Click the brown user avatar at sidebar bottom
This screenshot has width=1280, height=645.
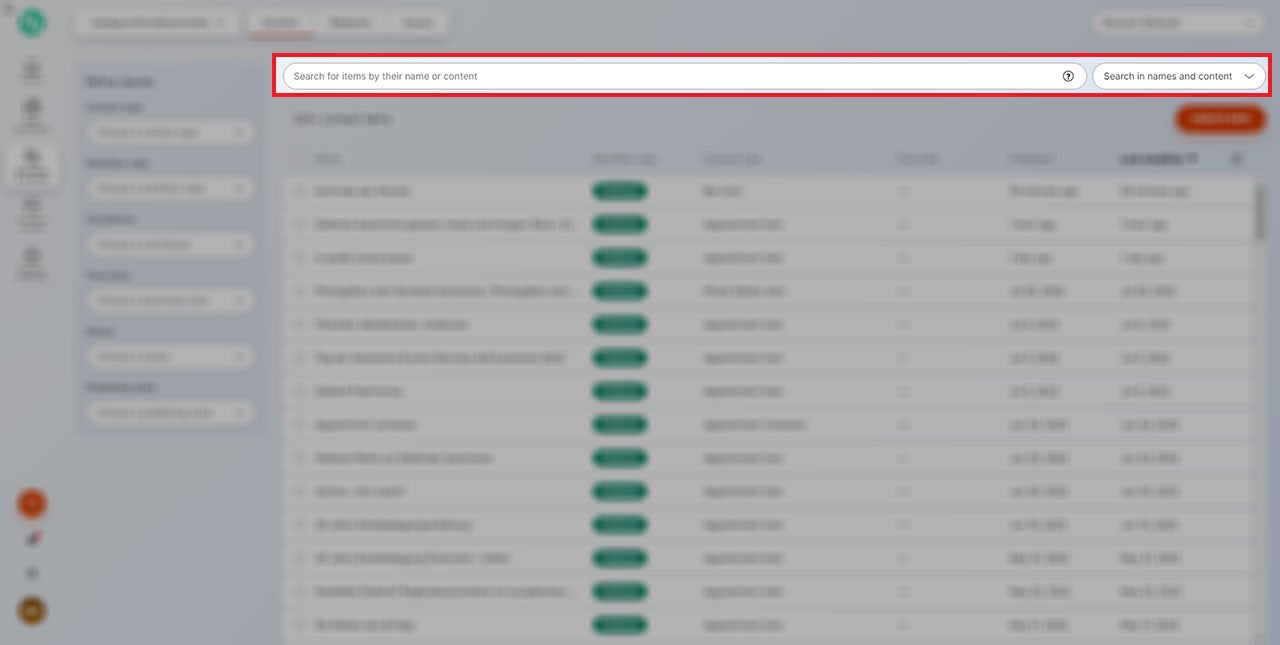point(32,610)
